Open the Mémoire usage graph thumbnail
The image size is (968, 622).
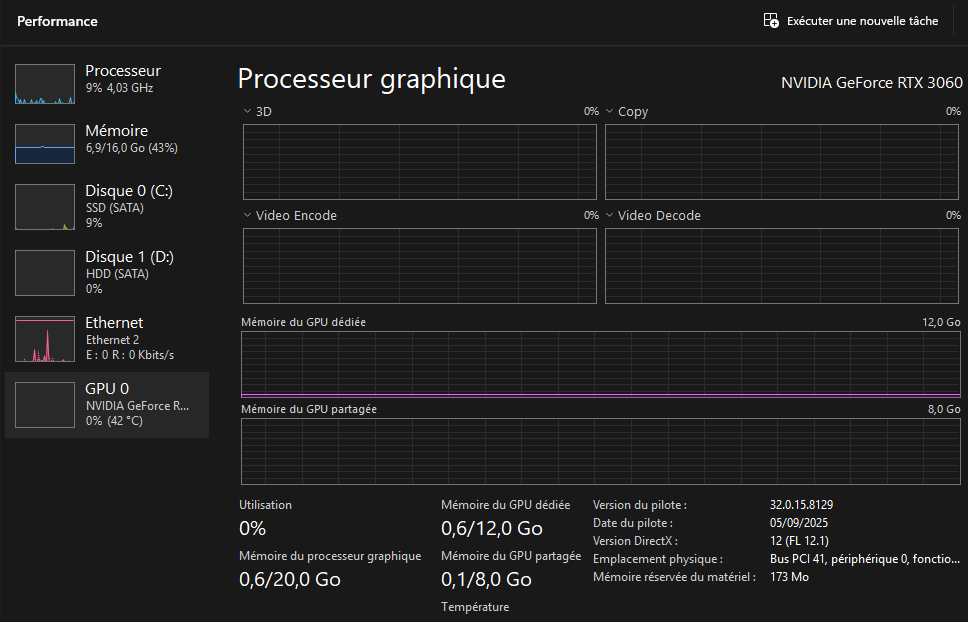click(45, 144)
